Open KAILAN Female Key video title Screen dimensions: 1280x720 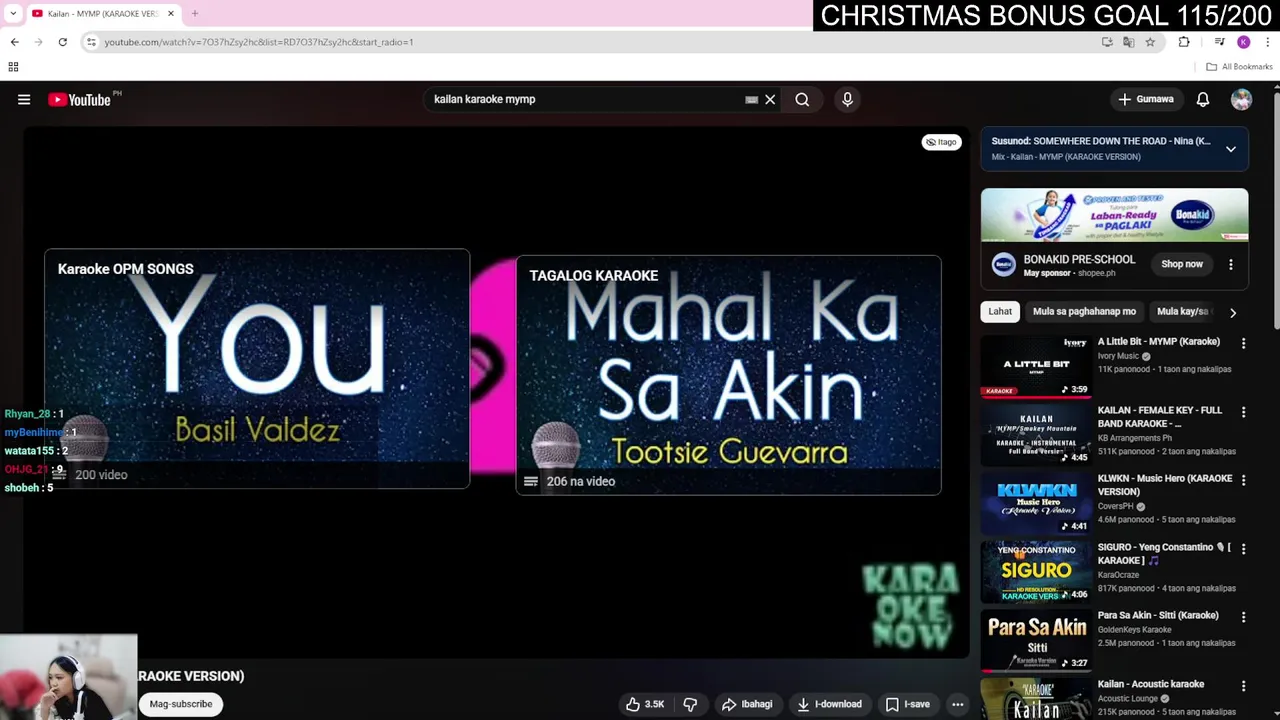[1160, 417]
